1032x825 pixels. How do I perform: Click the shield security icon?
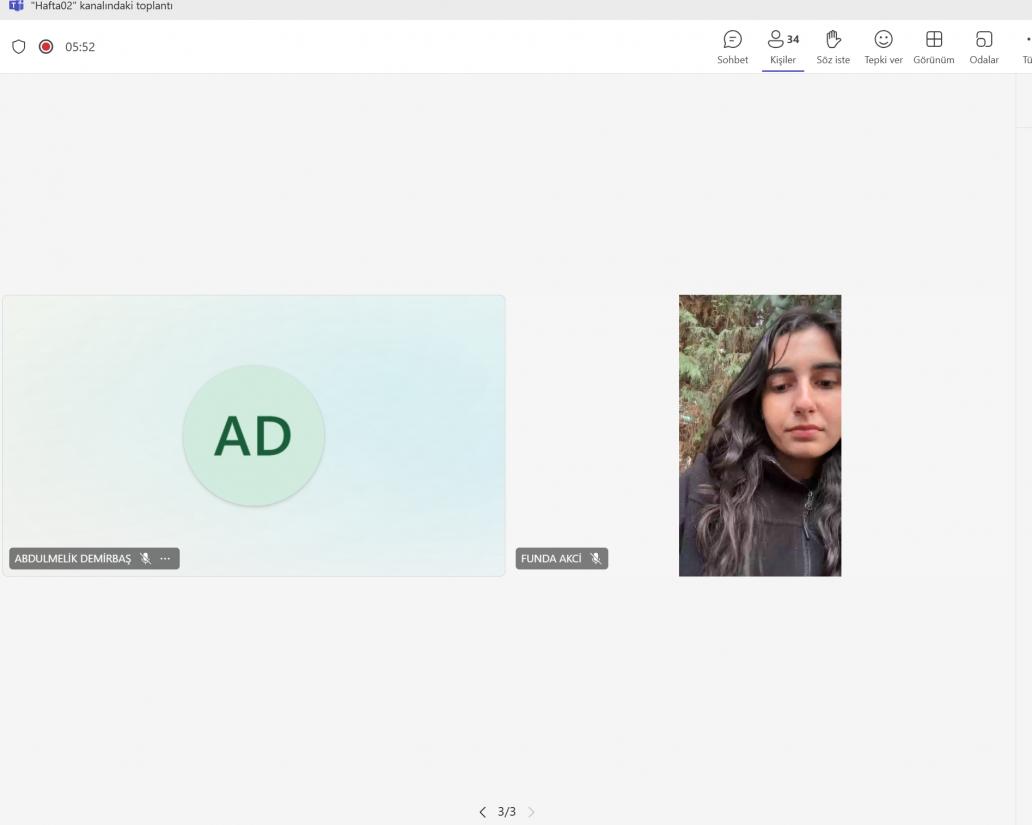point(18,47)
